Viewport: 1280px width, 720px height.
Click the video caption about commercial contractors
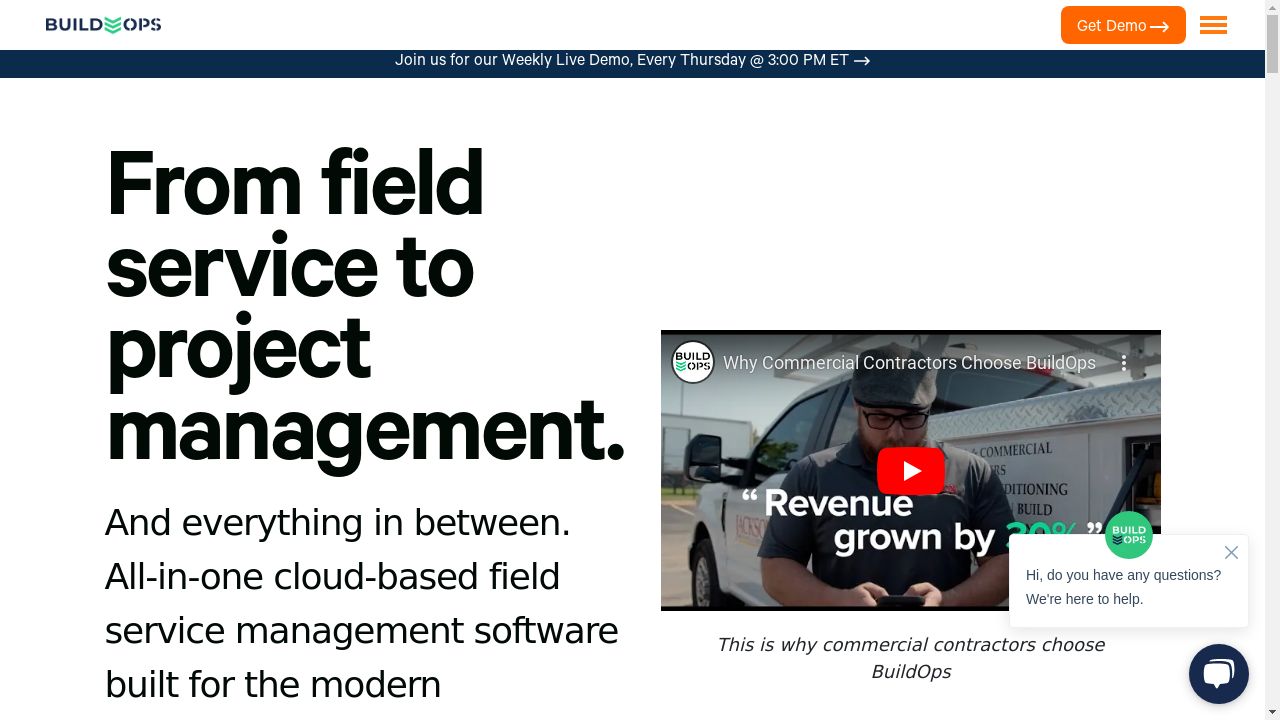(911, 658)
